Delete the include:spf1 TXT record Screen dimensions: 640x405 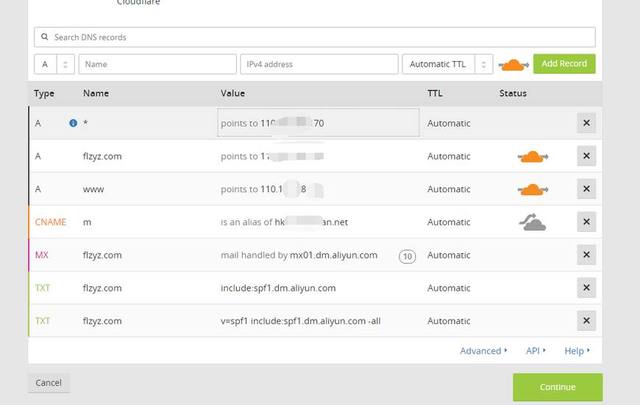point(586,288)
